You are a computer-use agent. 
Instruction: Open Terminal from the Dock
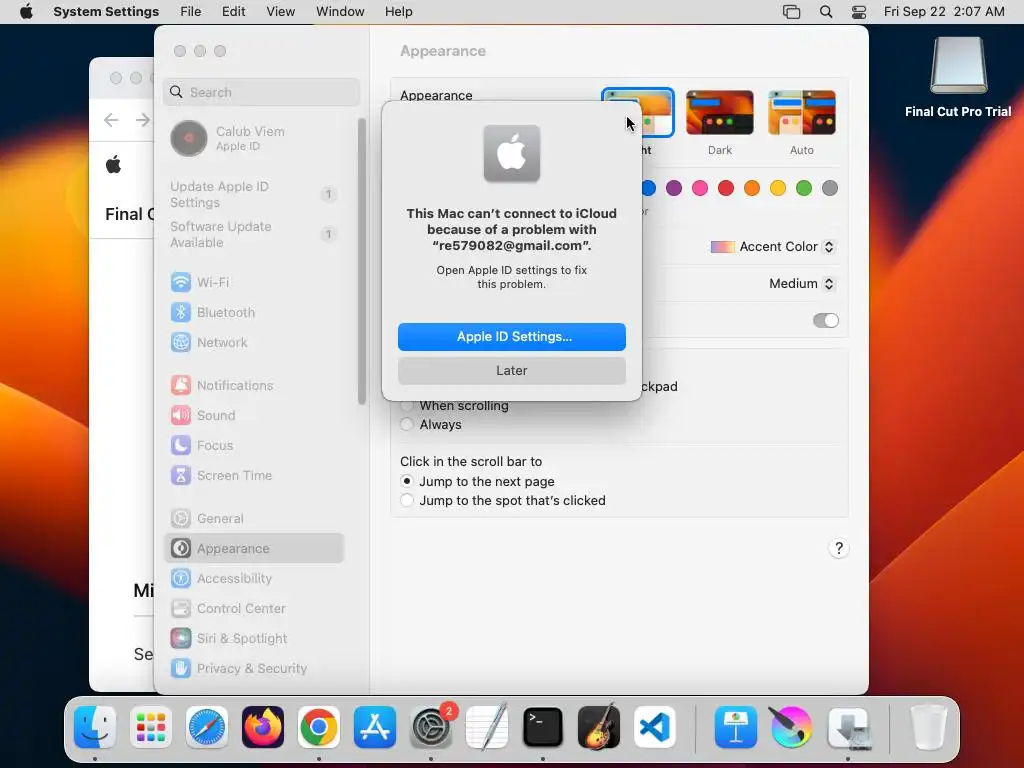(x=543, y=727)
